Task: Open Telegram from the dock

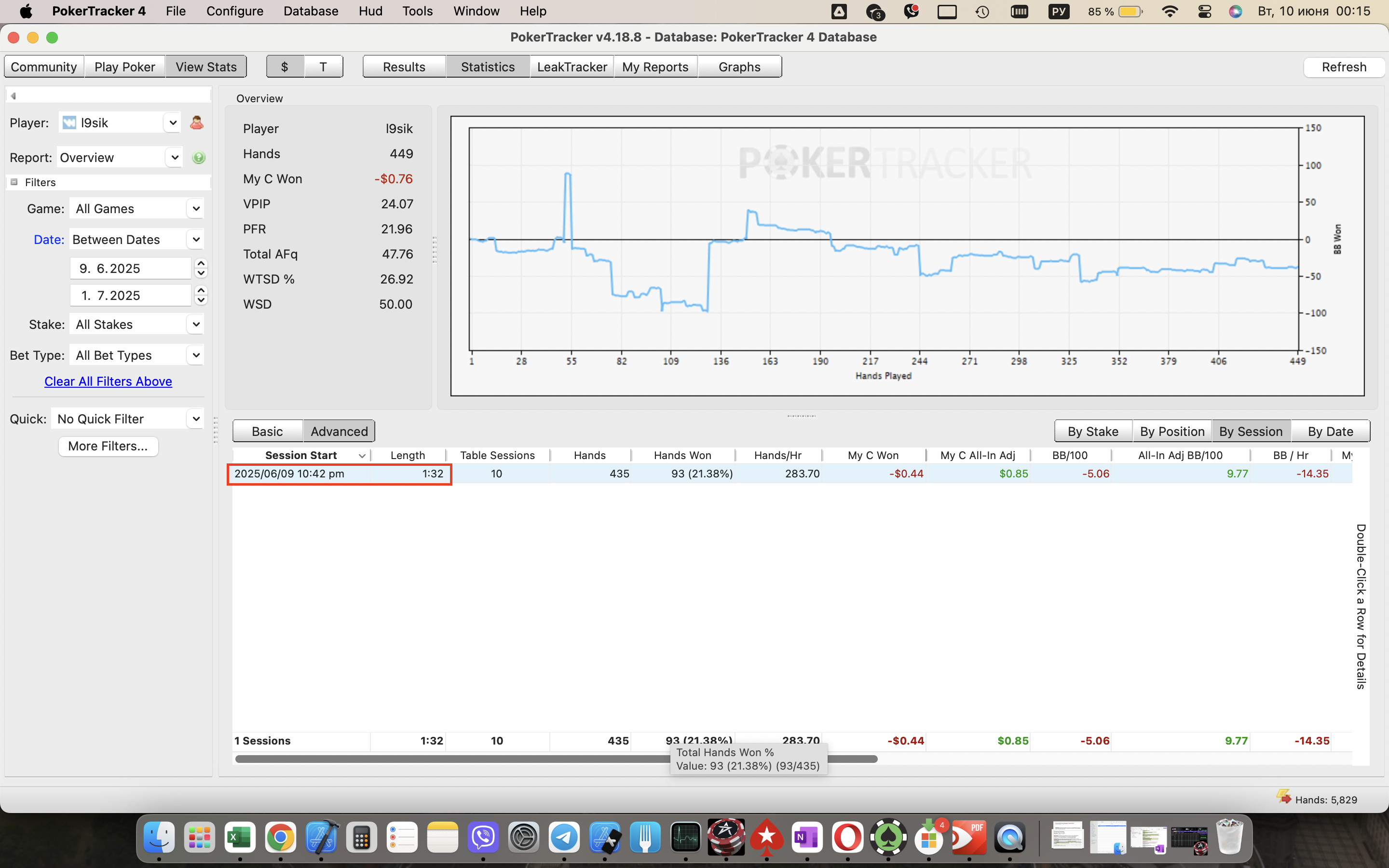Action: tap(564, 838)
